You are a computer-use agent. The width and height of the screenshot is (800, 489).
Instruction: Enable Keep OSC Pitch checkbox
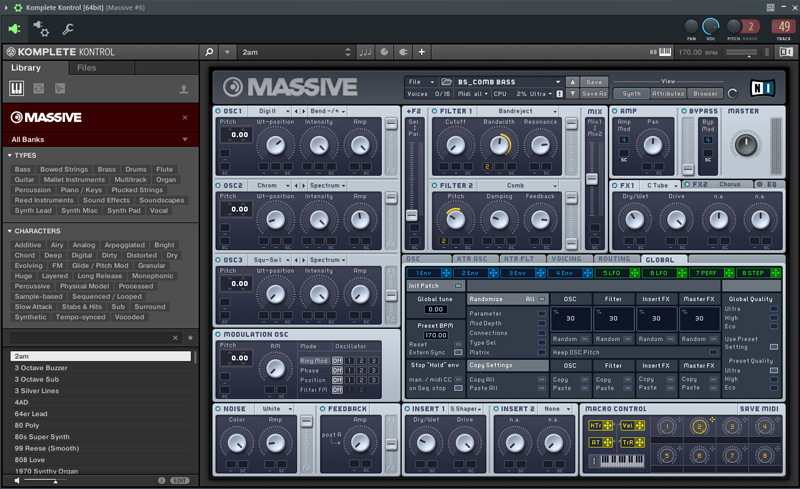713,352
